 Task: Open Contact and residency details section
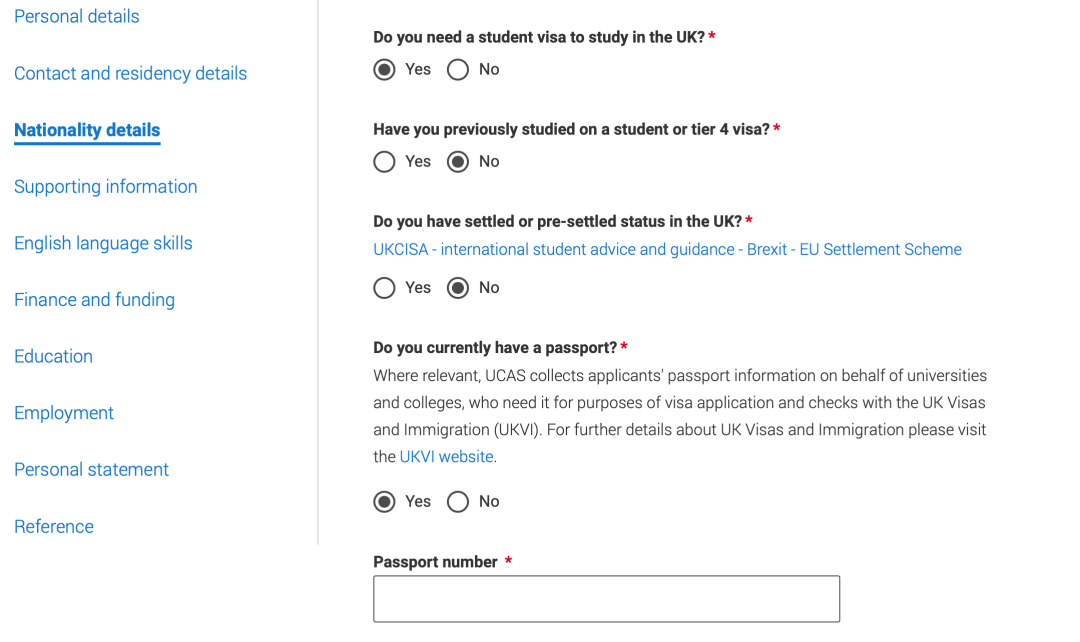tap(130, 74)
